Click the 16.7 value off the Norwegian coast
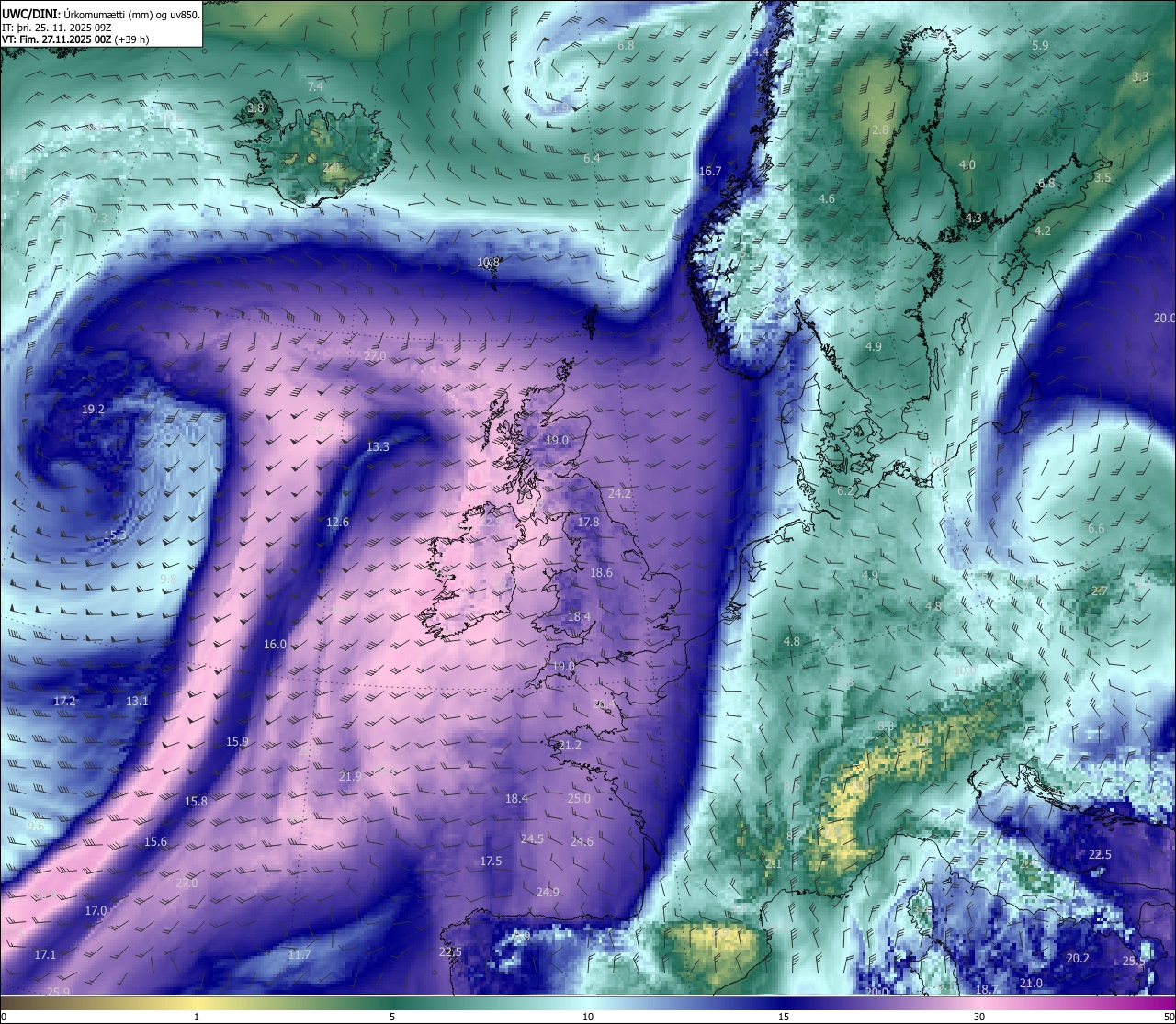Image resolution: width=1176 pixels, height=1024 pixels. (710, 172)
